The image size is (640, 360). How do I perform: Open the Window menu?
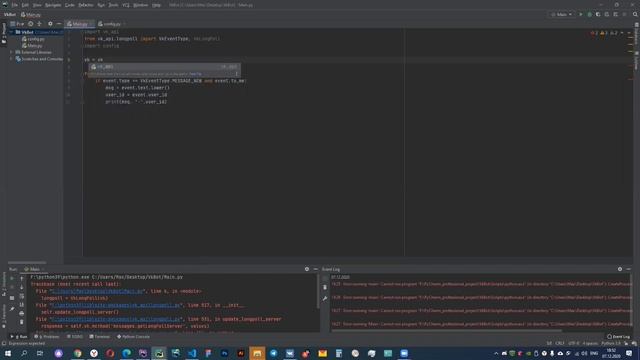tap(141, 5)
